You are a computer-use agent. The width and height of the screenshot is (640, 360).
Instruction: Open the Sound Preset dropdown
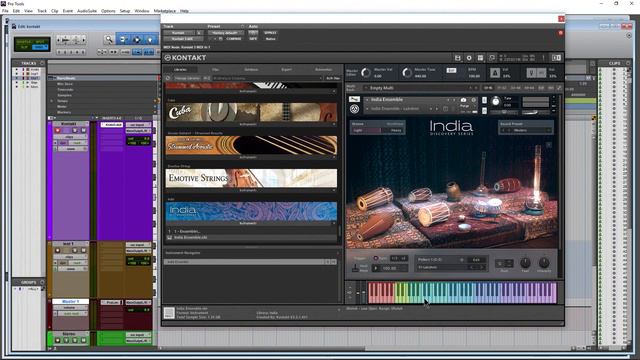point(526,130)
